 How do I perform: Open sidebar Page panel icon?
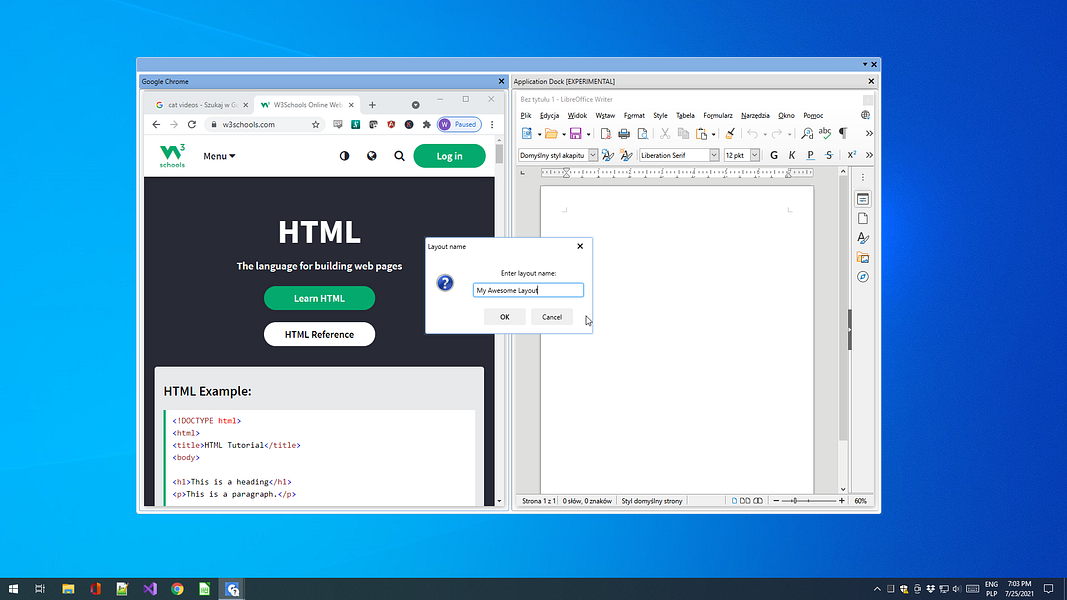(x=863, y=218)
